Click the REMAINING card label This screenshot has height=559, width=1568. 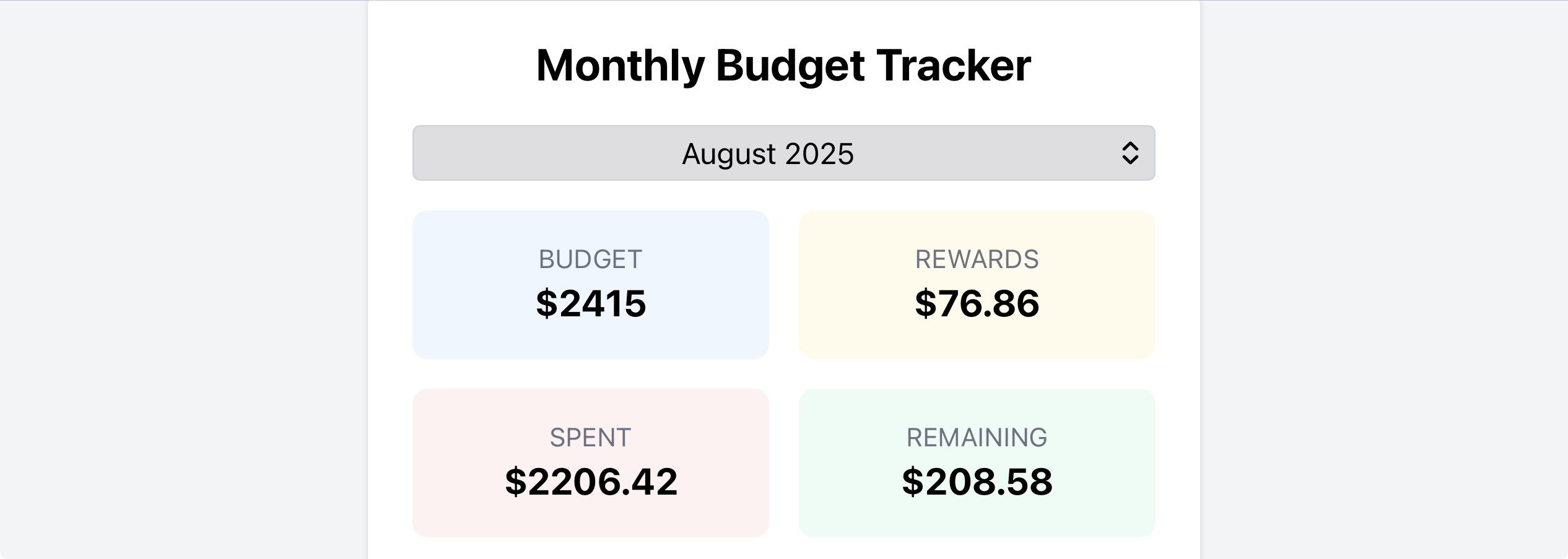(x=977, y=438)
